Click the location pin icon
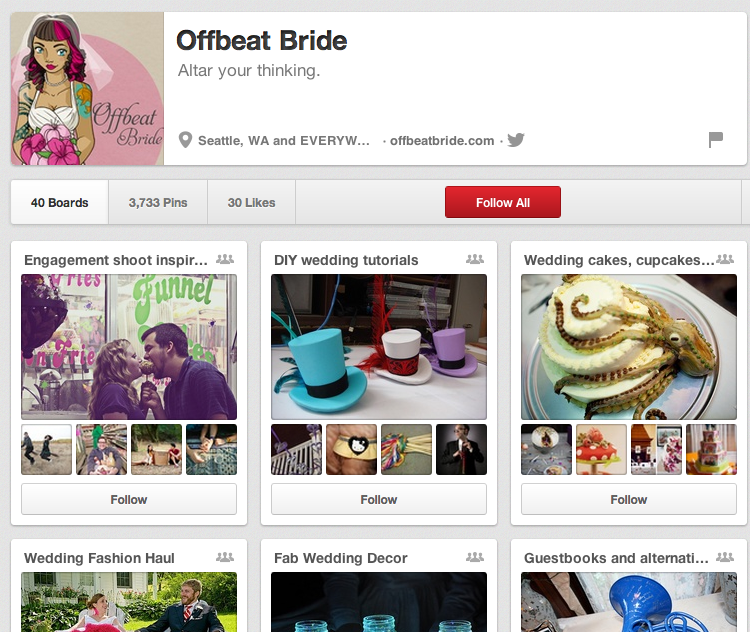 tap(185, 140)
